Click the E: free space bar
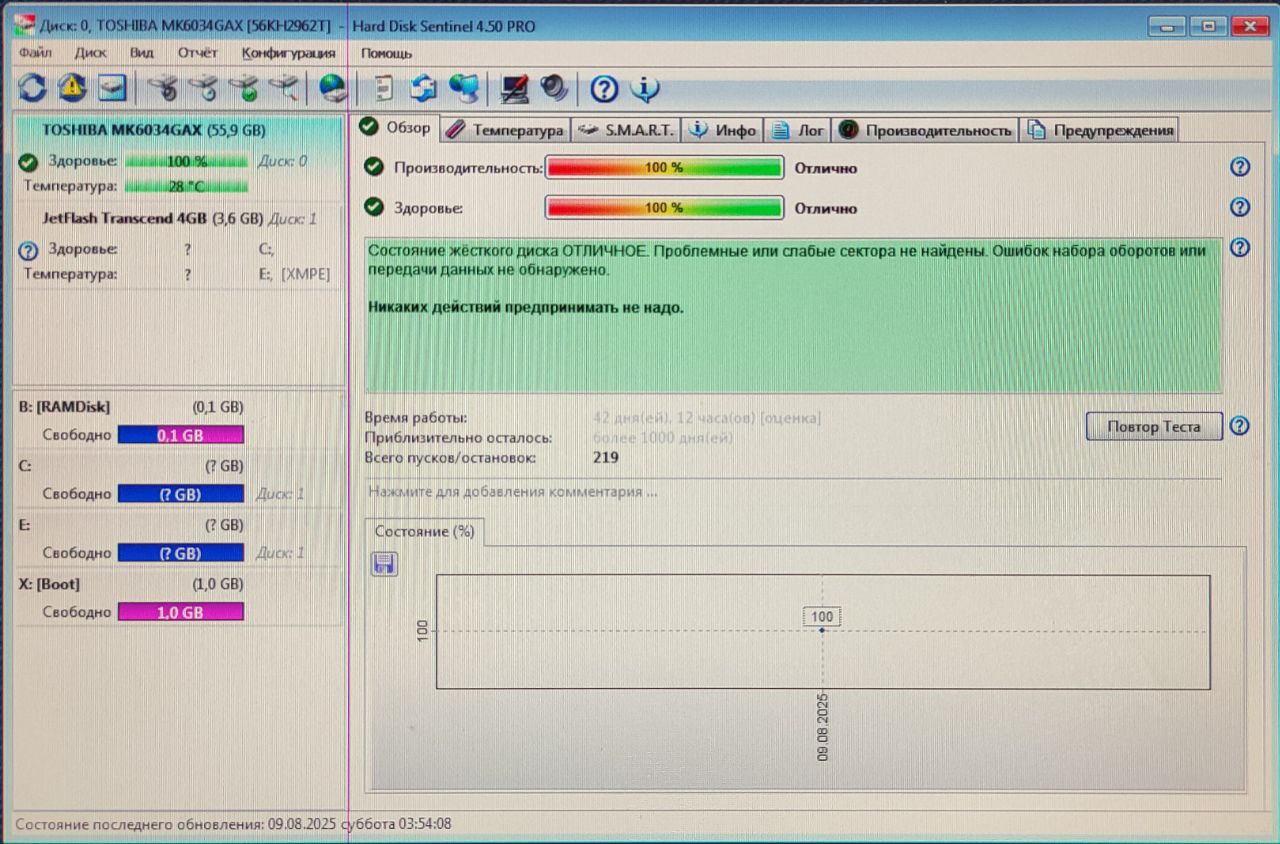This screenshot has height=844, width=1280. click(181, 553)
